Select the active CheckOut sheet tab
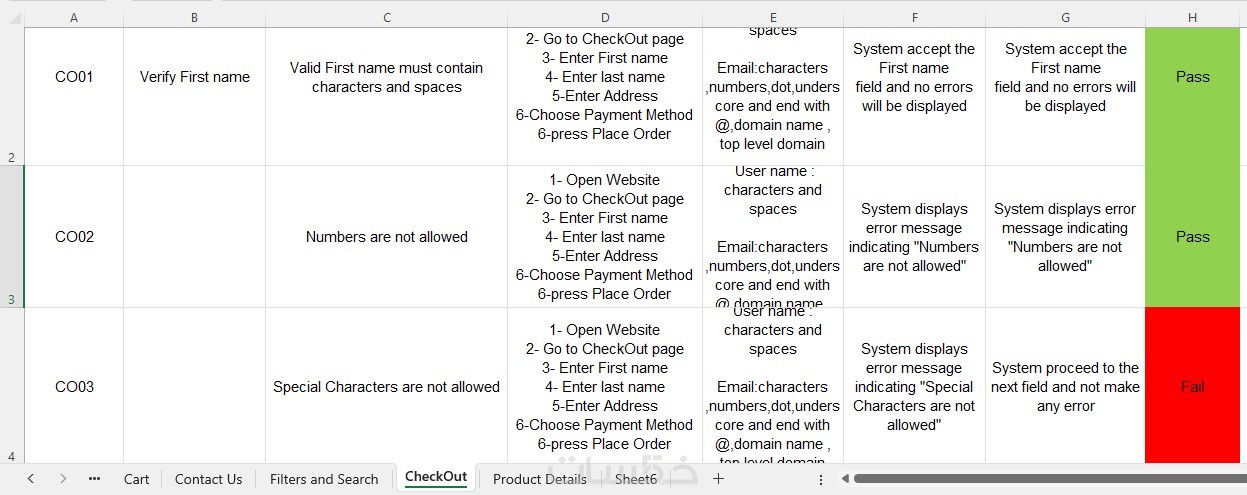 [x=436, y=477]
